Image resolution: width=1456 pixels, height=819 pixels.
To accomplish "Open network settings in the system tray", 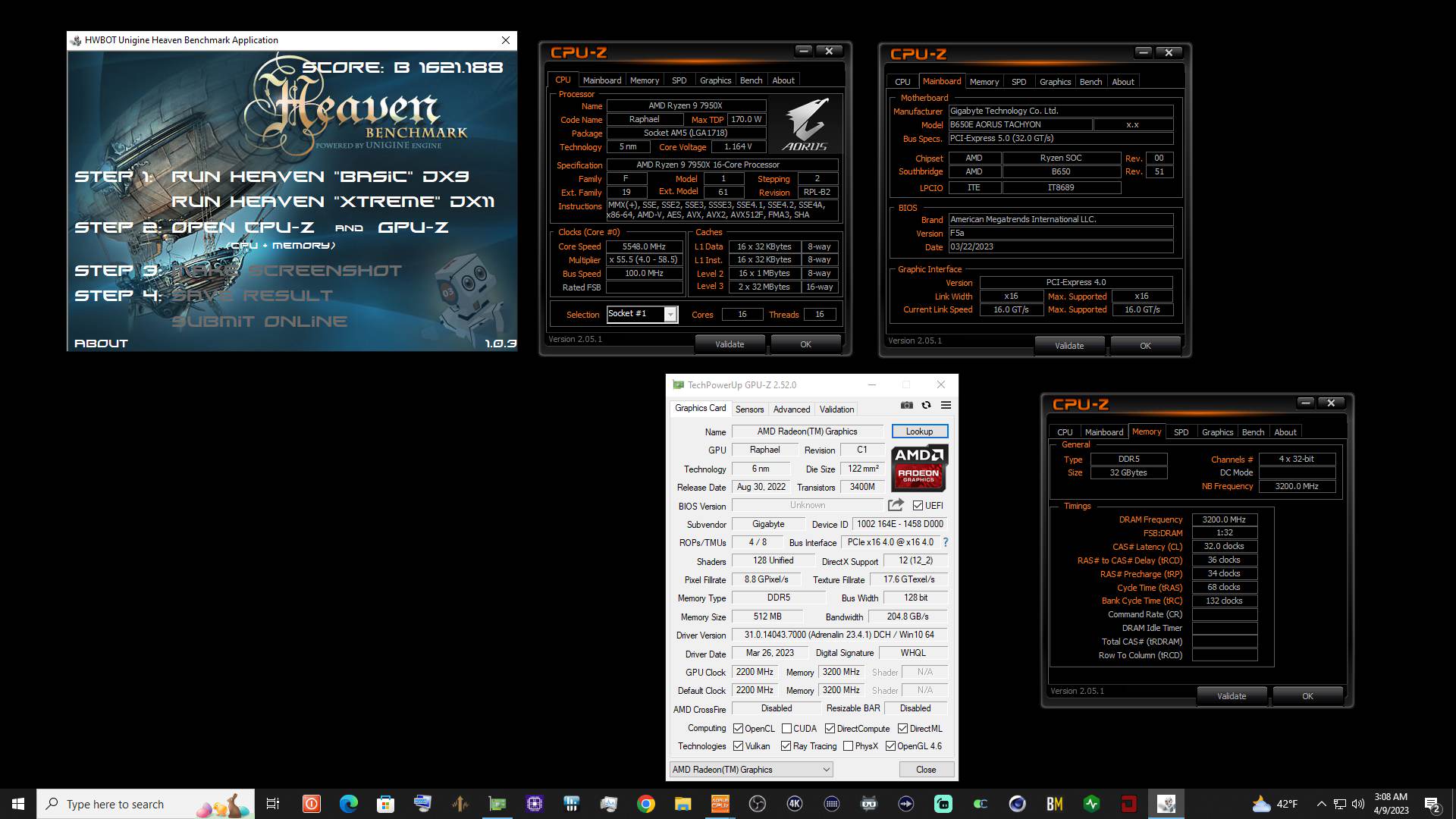I will coord(1340,804).
